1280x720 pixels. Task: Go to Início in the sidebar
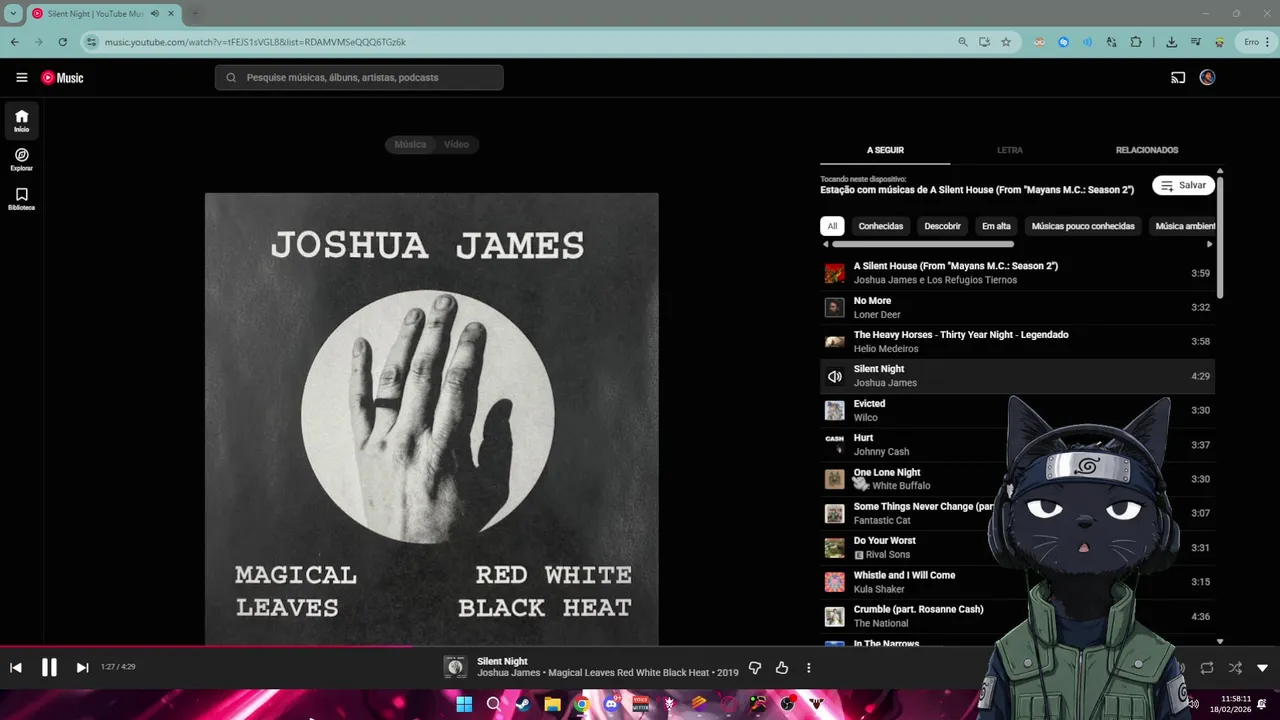(21, 121)
